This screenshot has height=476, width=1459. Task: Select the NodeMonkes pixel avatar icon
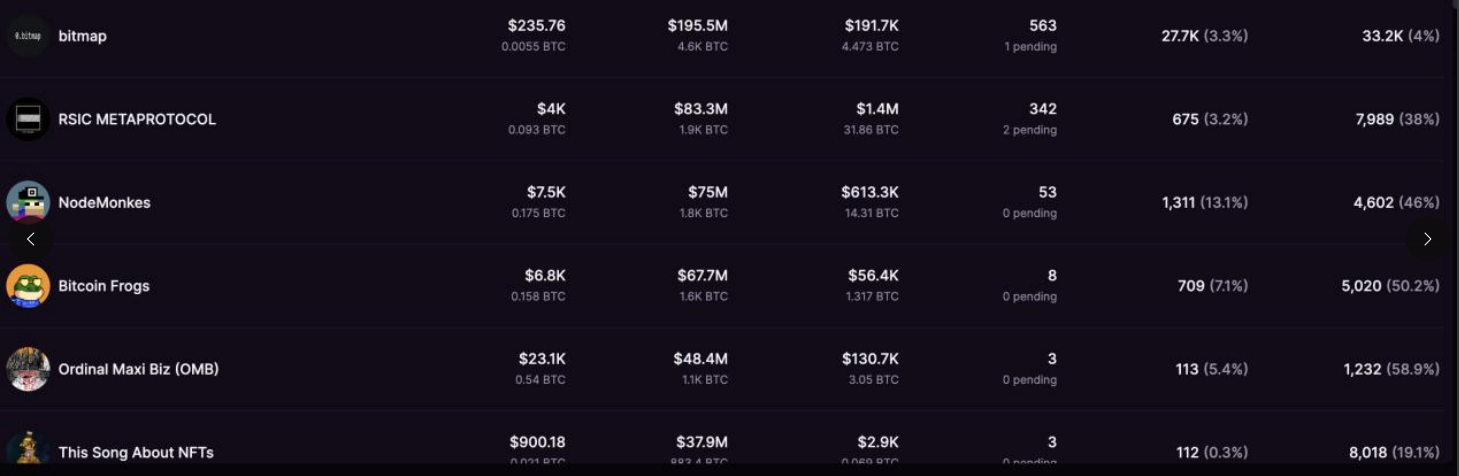28,202
